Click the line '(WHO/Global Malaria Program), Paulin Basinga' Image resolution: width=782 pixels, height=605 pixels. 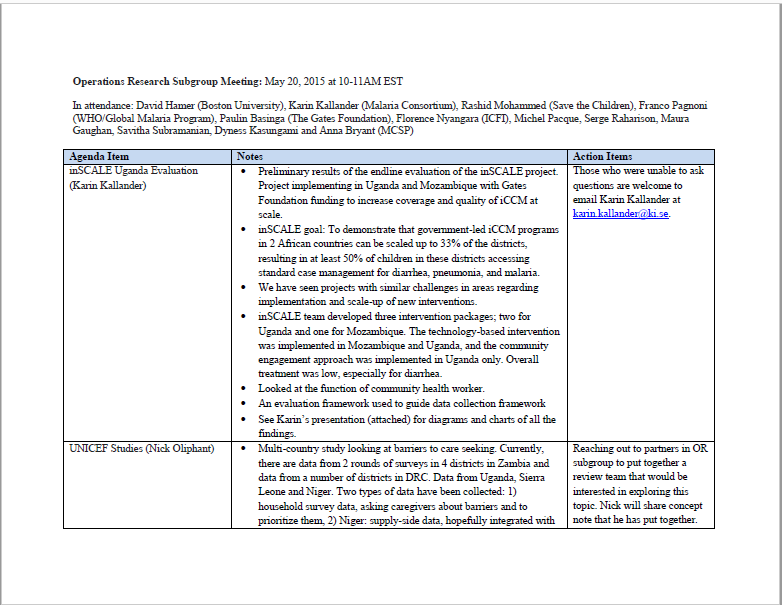pos(381,118)
